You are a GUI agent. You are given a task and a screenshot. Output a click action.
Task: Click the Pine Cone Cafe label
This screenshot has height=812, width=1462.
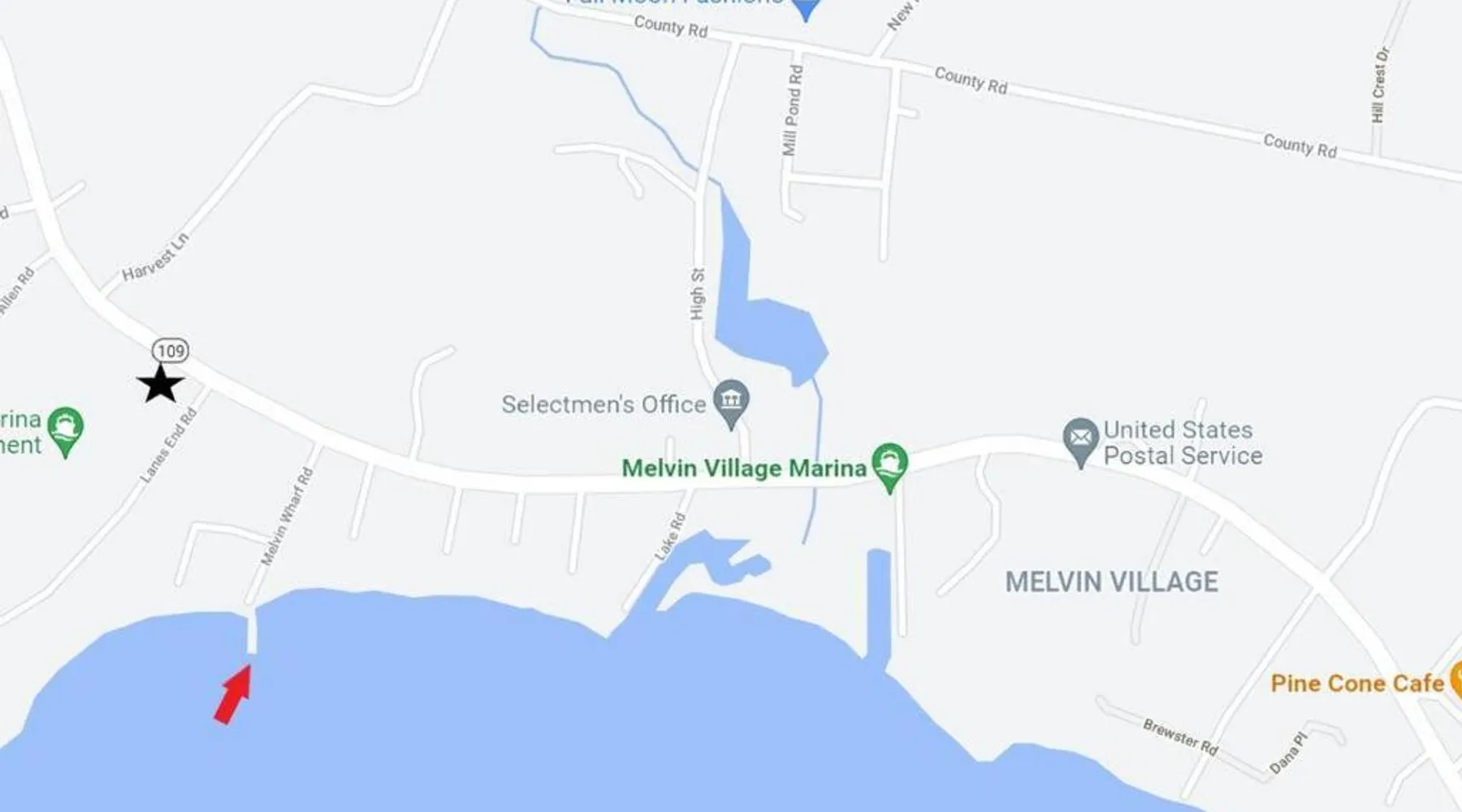[1357, 684]
